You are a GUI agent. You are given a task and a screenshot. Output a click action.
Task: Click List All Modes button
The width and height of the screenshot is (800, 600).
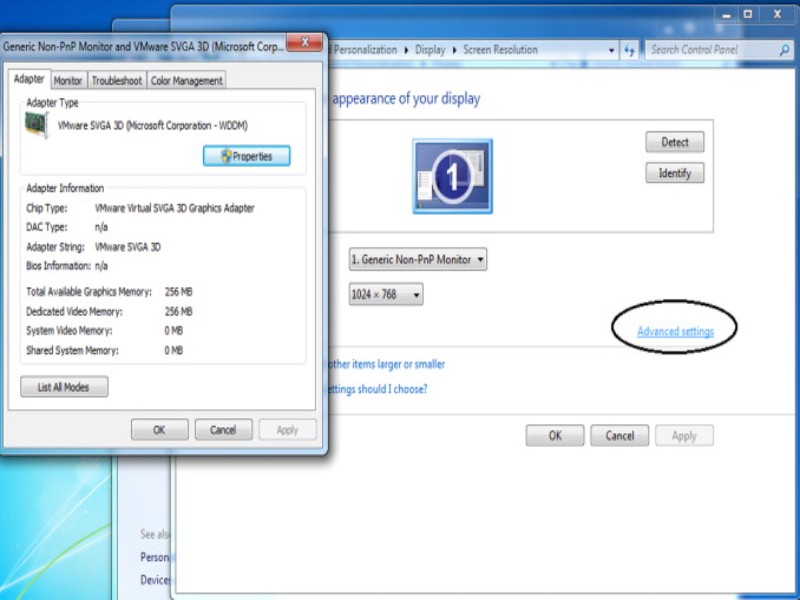64,387
